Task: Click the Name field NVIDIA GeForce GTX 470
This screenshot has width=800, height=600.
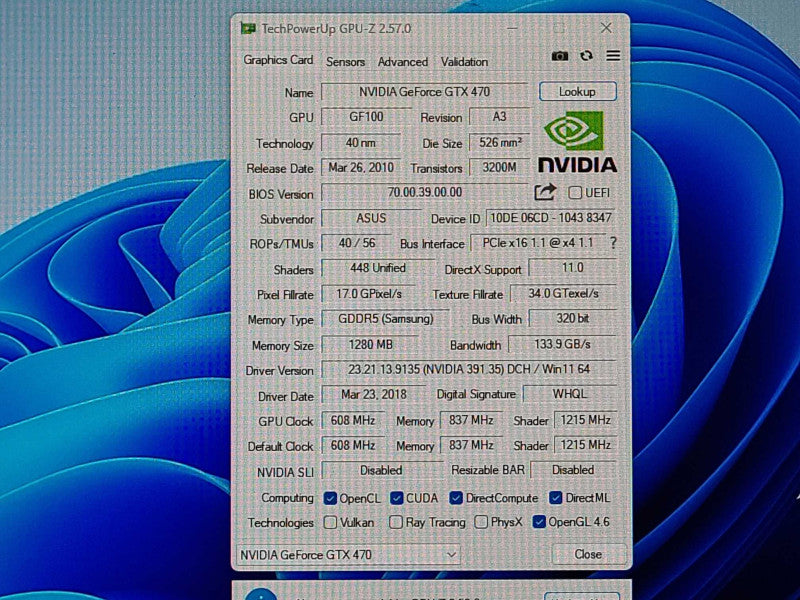Action: (424, 92)
